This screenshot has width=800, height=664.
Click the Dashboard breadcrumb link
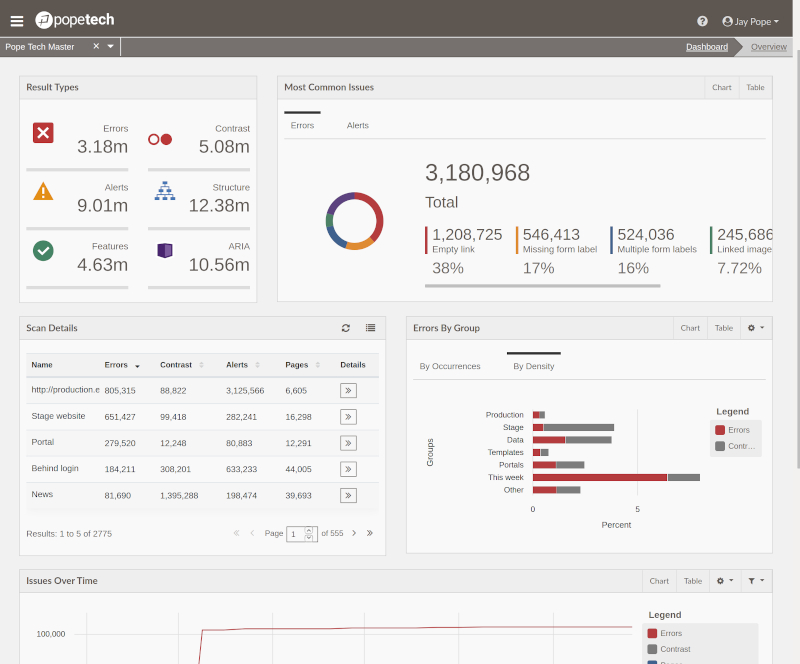tap(707, 46)
